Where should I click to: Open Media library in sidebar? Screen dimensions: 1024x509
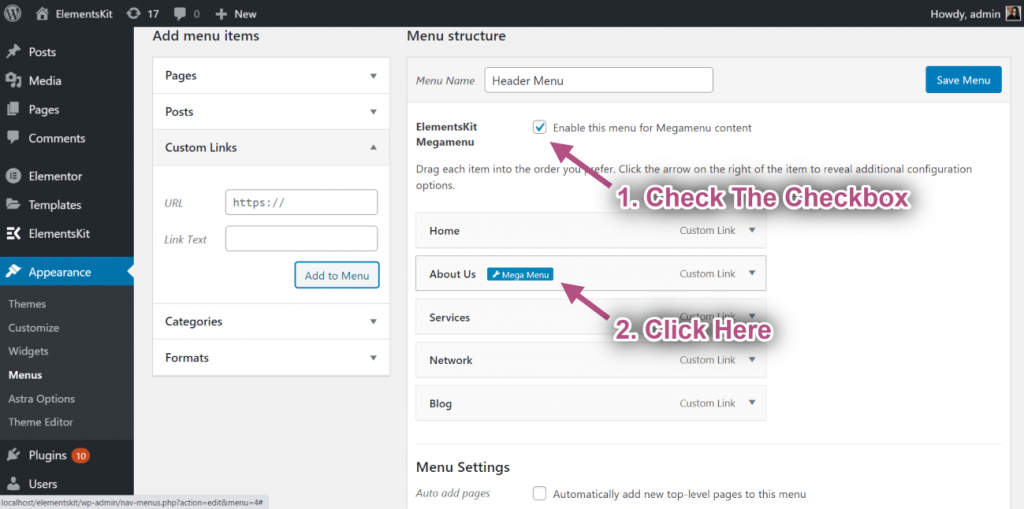click(44, 81)
